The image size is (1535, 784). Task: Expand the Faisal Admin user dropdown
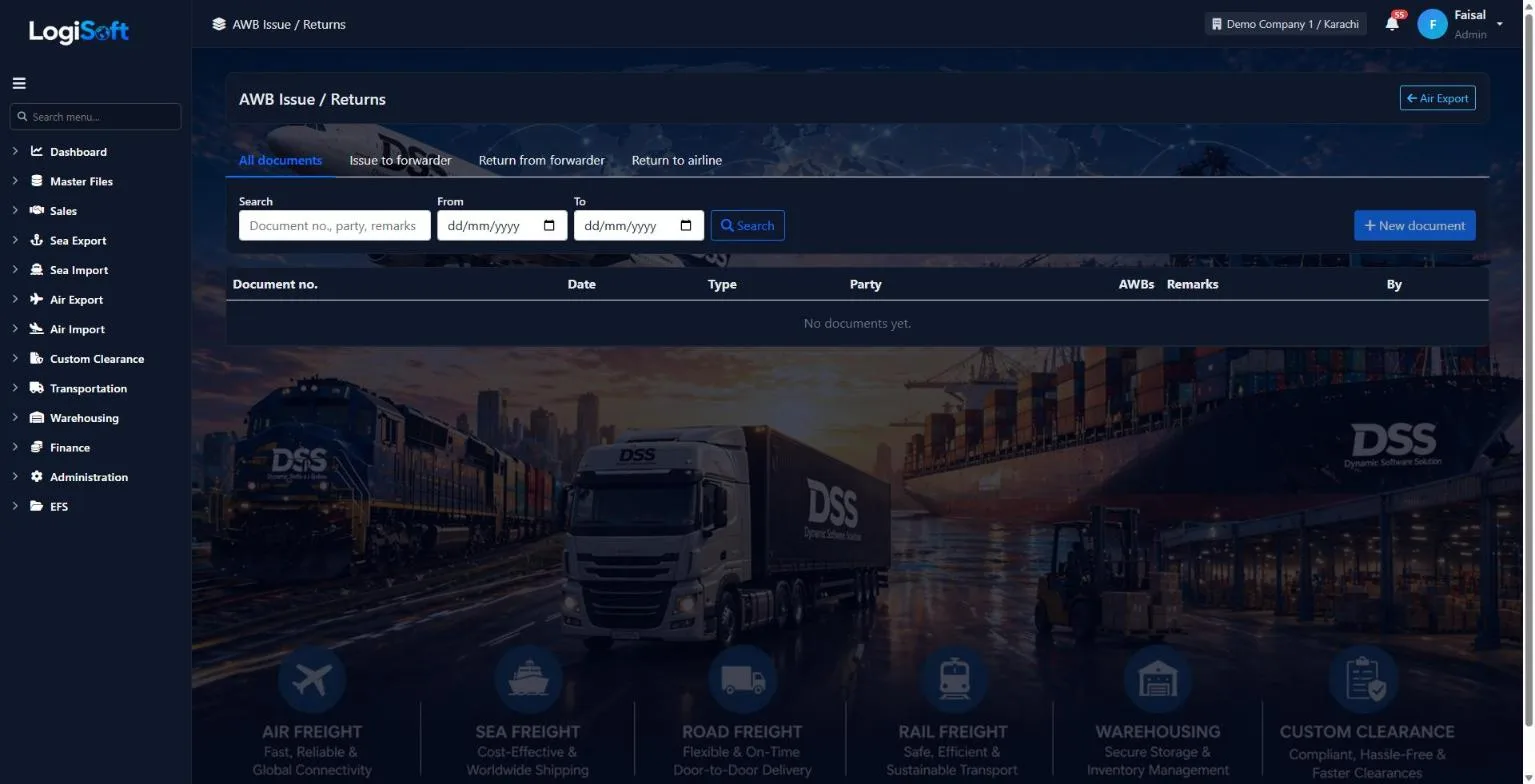(x=1500, y=24)
